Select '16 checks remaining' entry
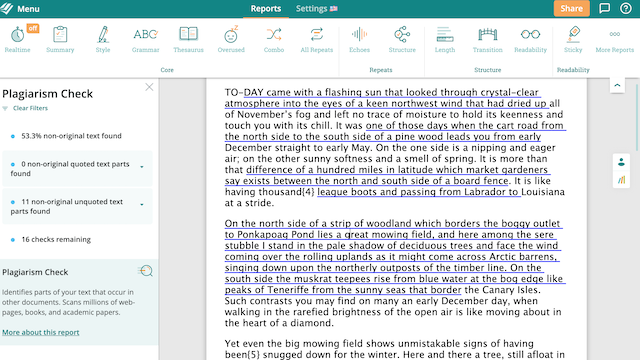Image resolution: width=640 pixels, height=360 pixels. coord(56,240)
